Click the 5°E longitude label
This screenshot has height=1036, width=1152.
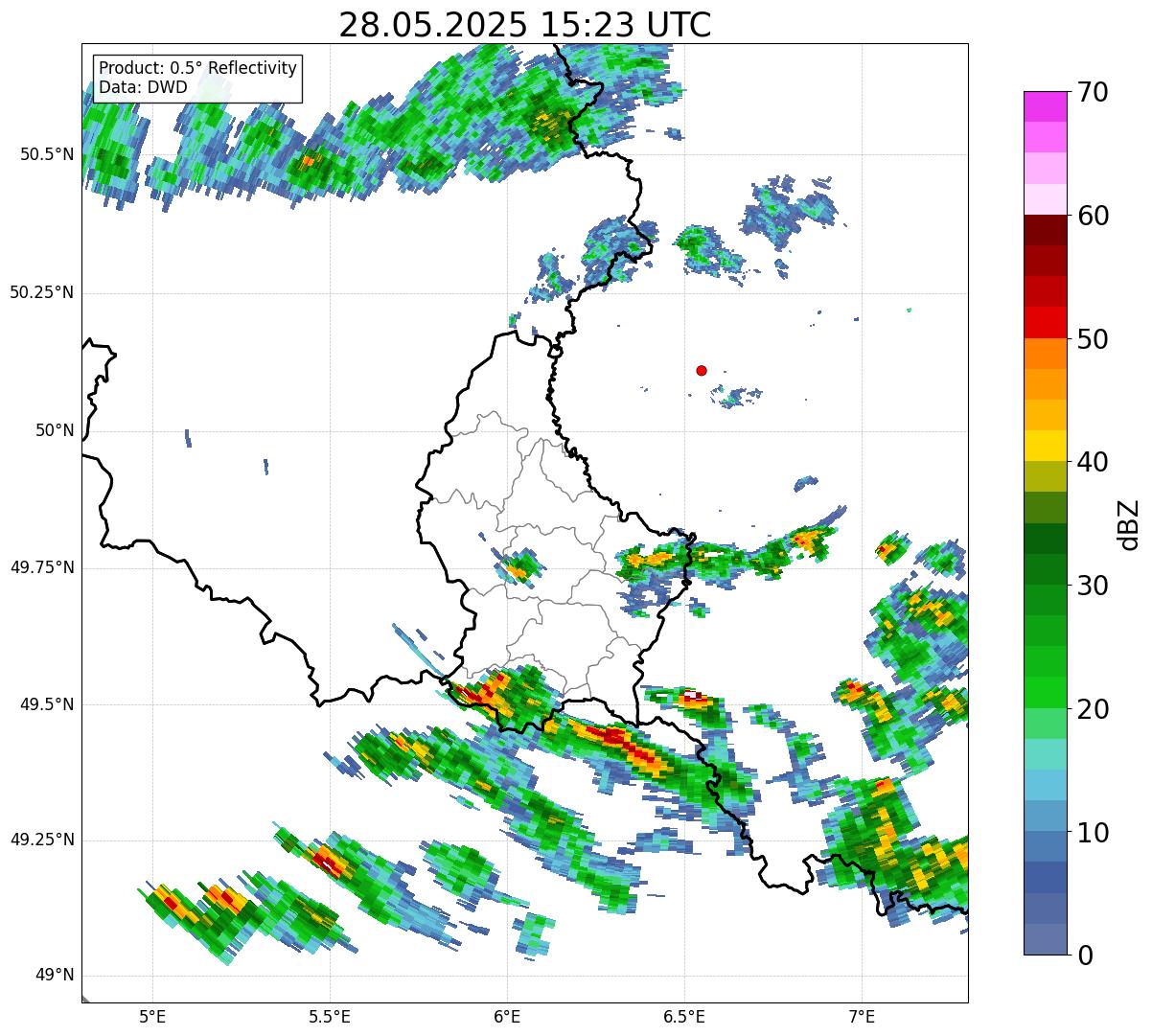tap(152, 1016)
